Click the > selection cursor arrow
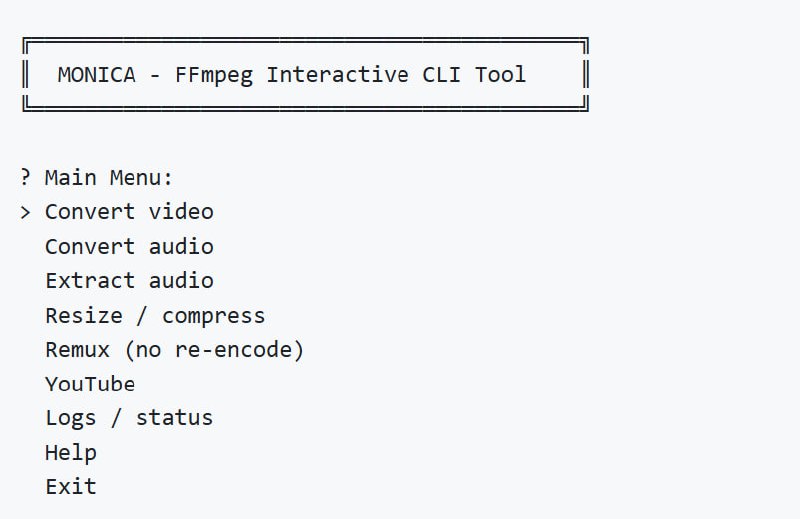Viewport: 800px width, 519px height. pyautogui.click(x=26, y=212)
